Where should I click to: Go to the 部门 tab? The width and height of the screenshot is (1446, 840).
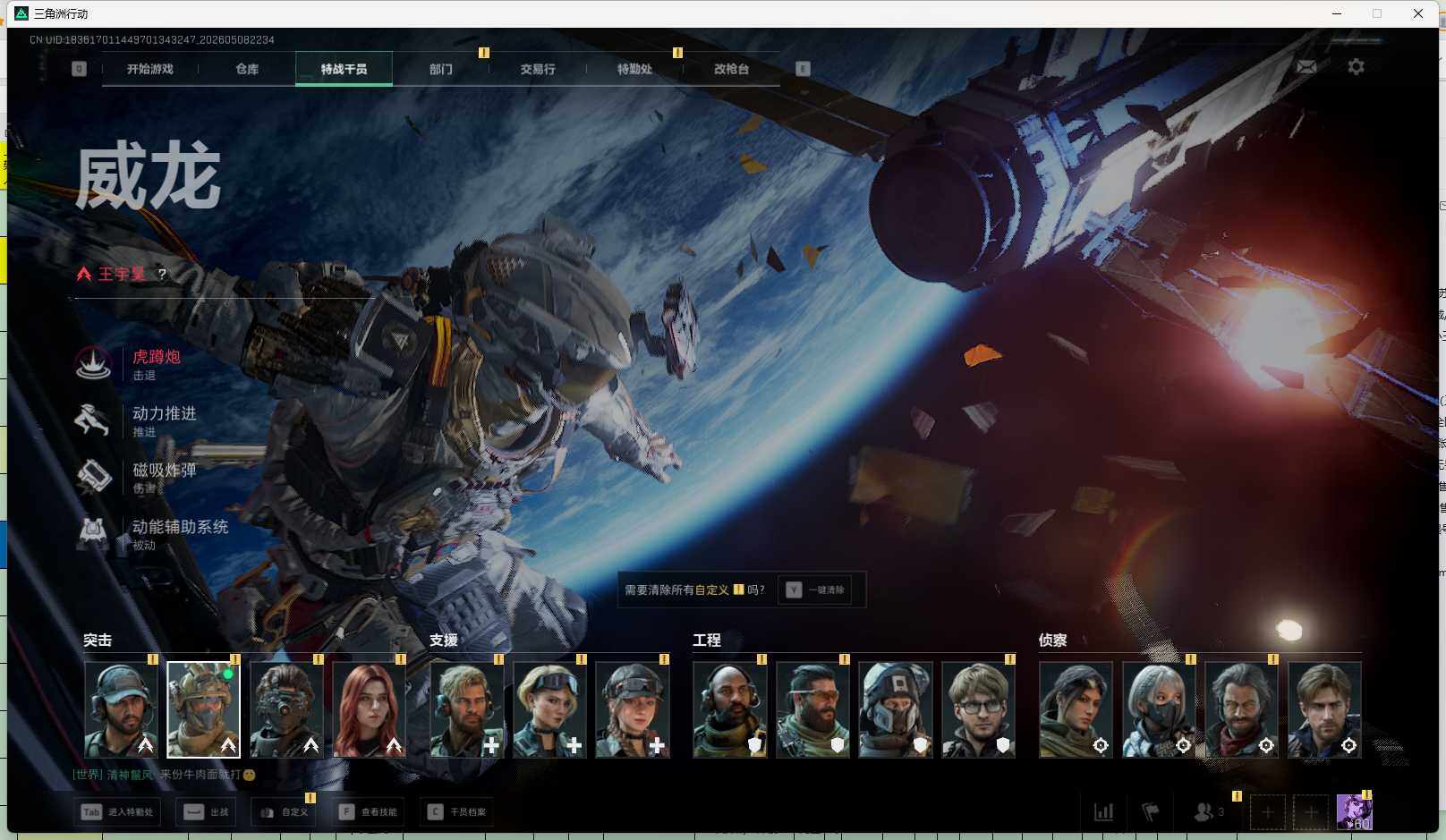point(440,69)
